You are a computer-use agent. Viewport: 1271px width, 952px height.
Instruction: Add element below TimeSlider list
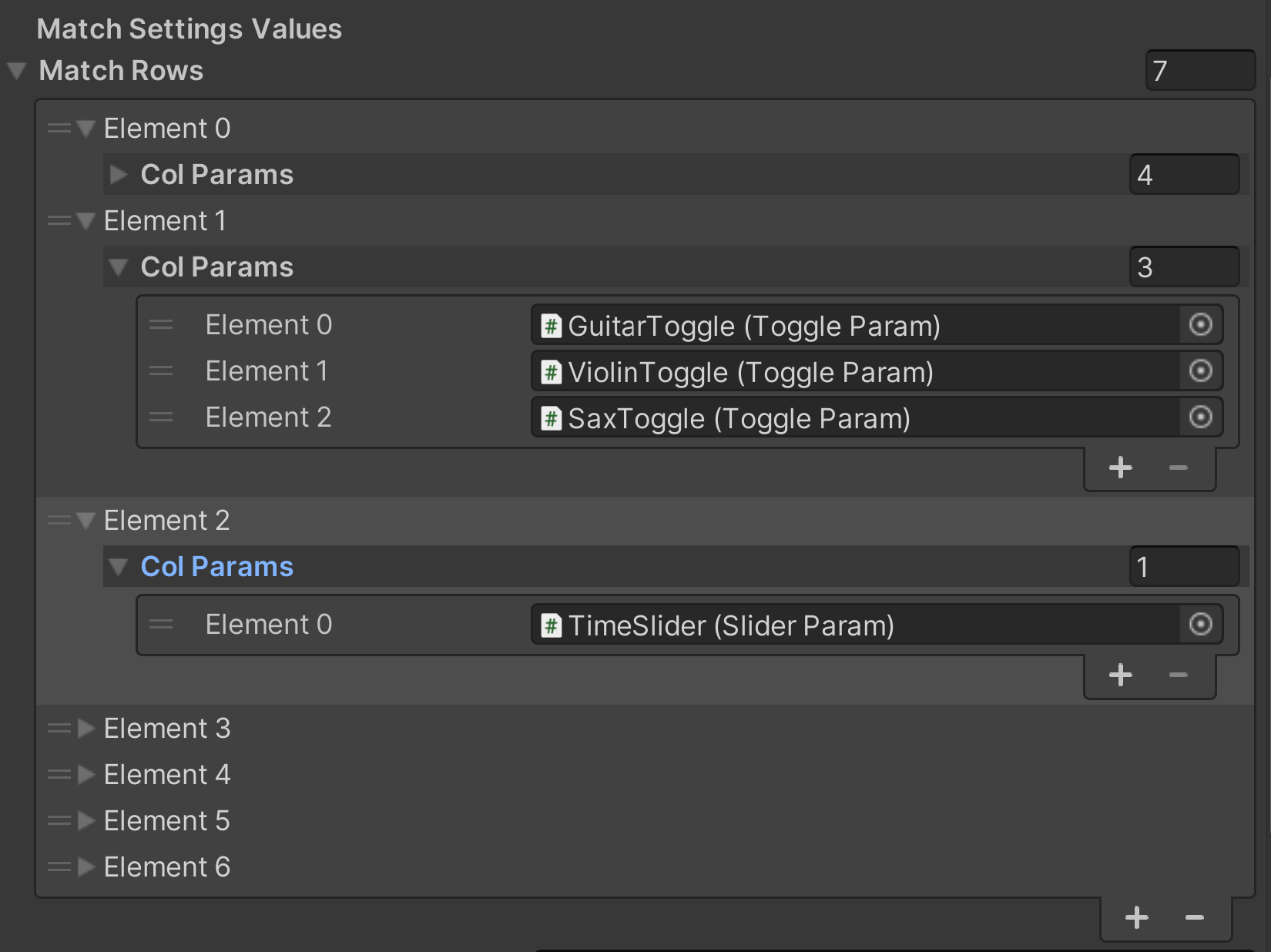[1120, 675]
